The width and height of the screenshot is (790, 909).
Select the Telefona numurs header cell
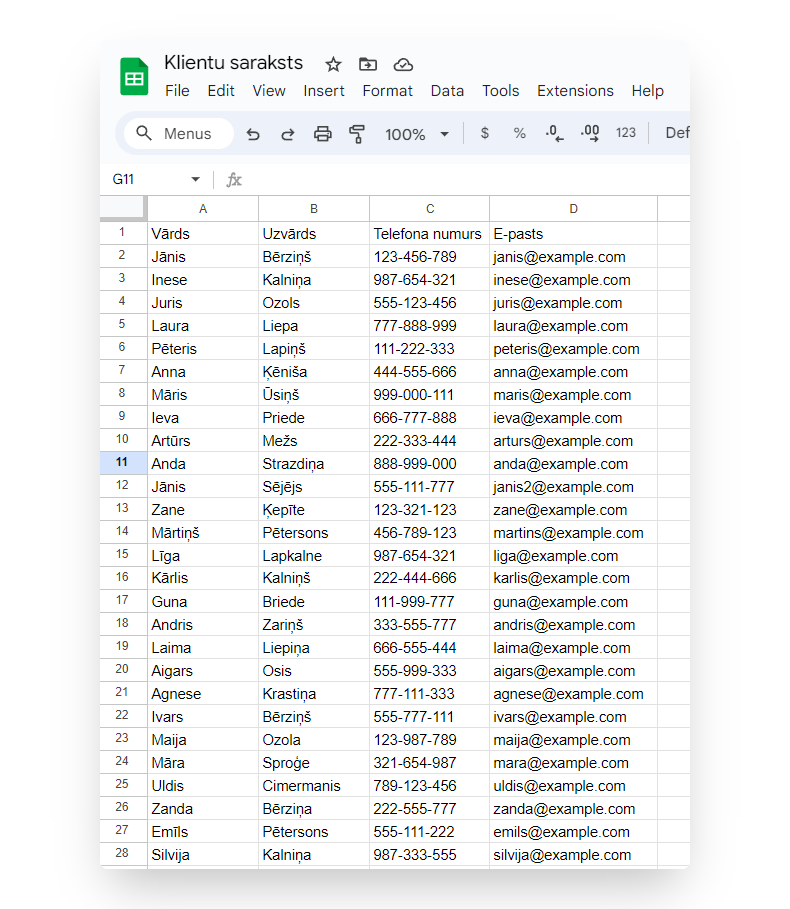(x=429, y=234)
